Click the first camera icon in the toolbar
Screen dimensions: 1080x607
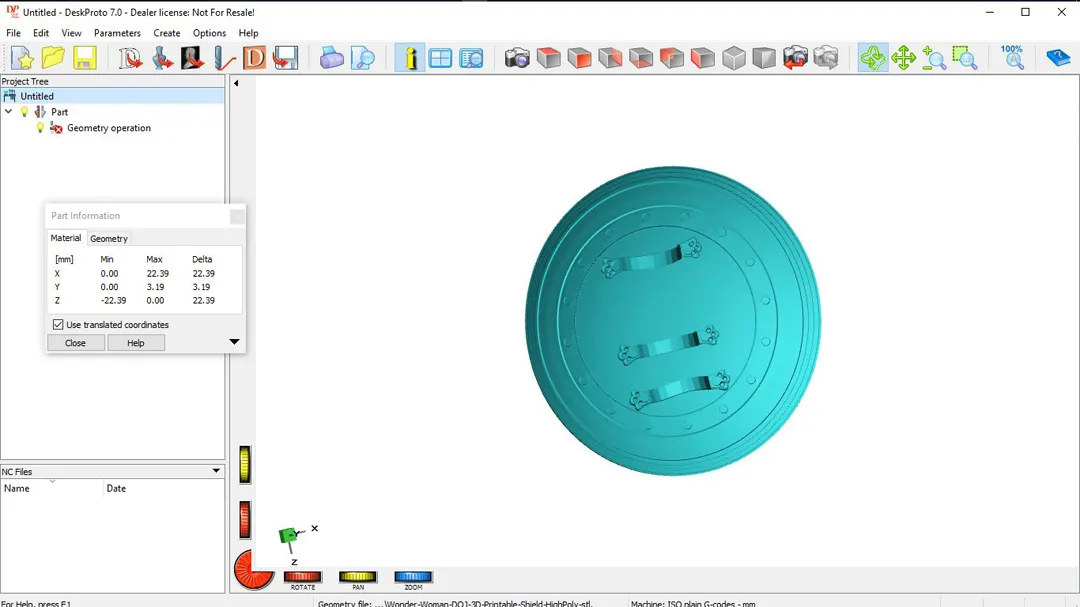coord(517,58)
